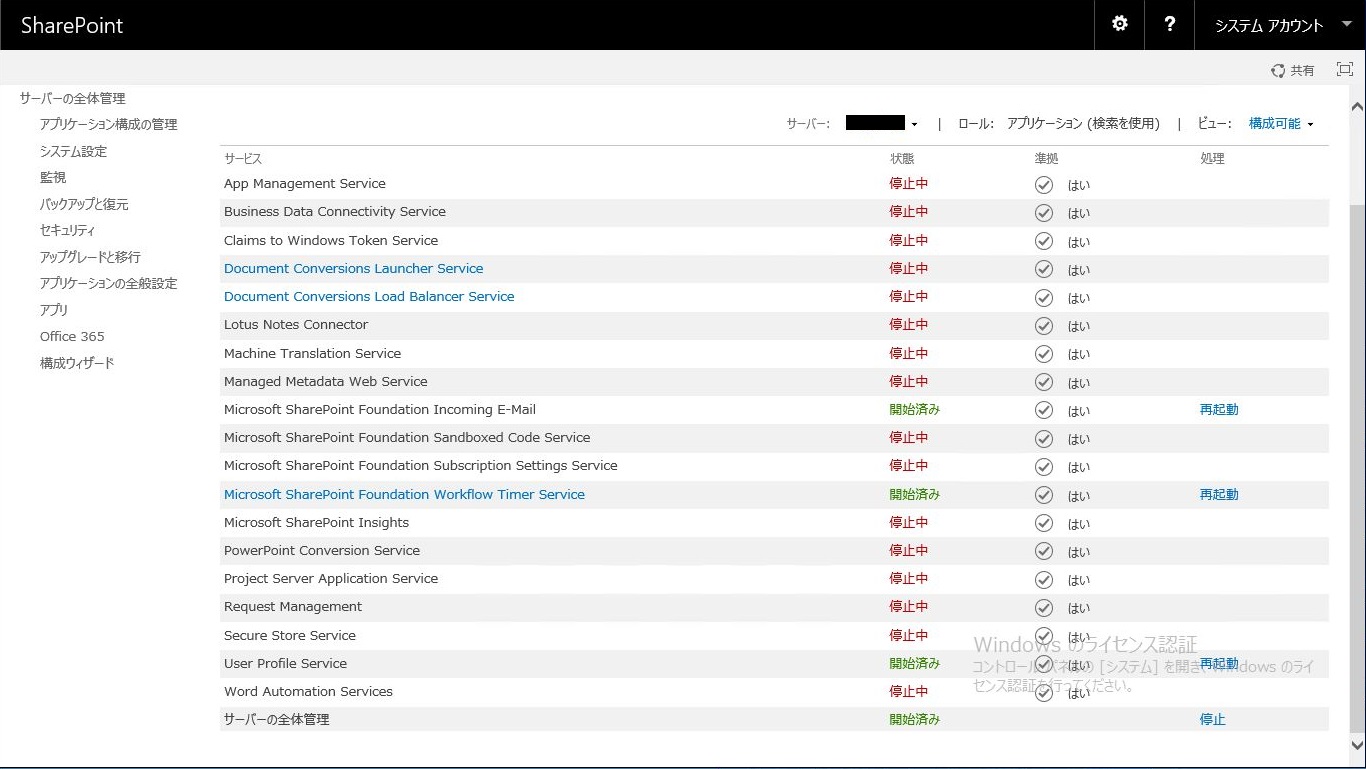The height and width of the screenshot is (769, 1366).
Task: Open アップグレードと移行 navigation item
Action: pos(90,257)
